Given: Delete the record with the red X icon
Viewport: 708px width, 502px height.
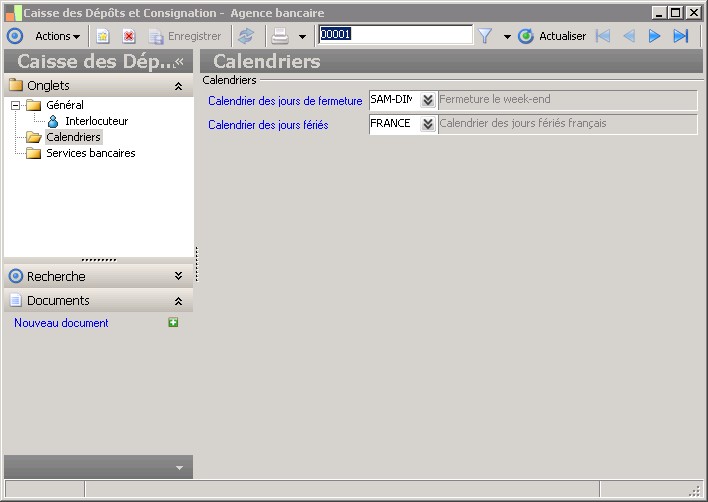Looking at the screenshot, I should point(129,37).
